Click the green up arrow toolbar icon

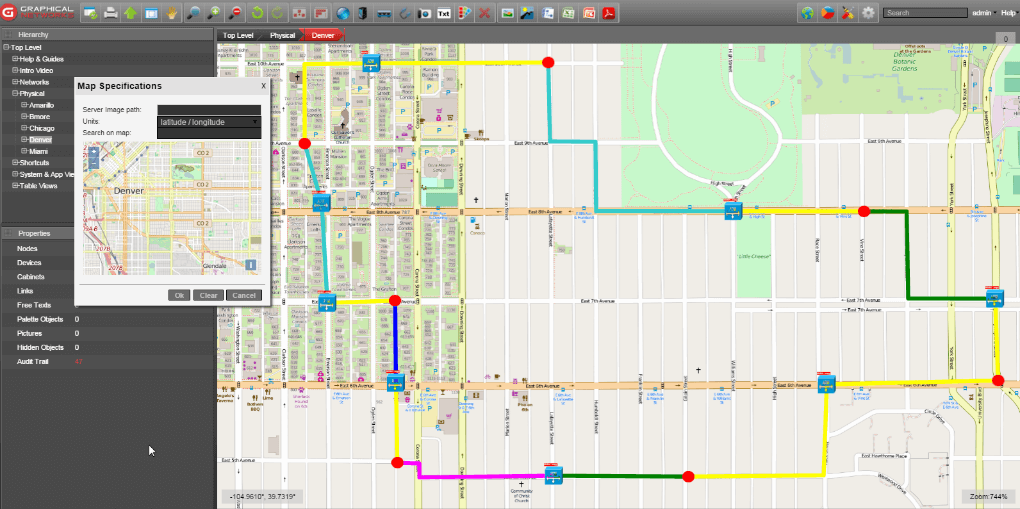tap(130, 12)
